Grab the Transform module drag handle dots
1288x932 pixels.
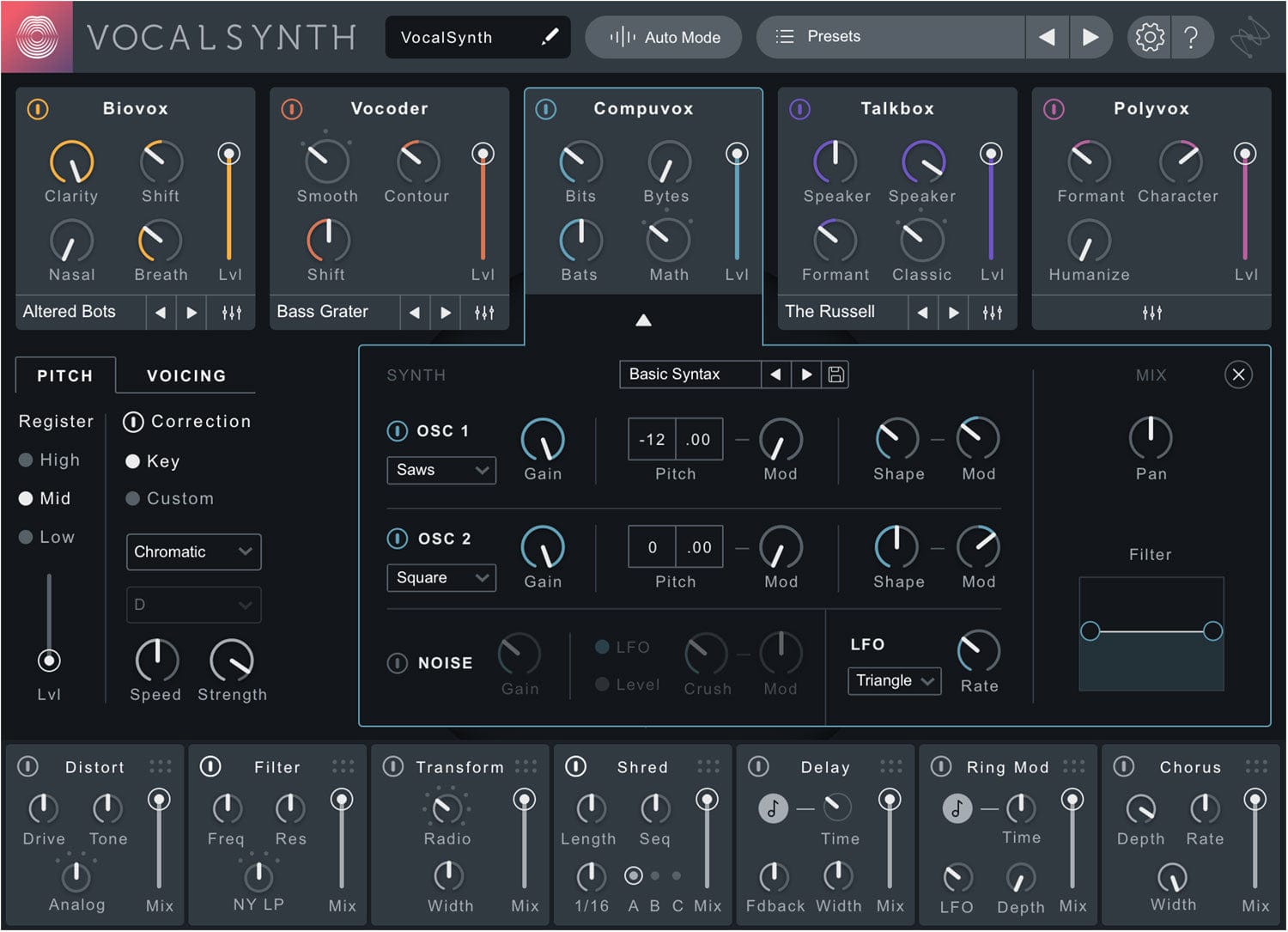tap(526, 765)
